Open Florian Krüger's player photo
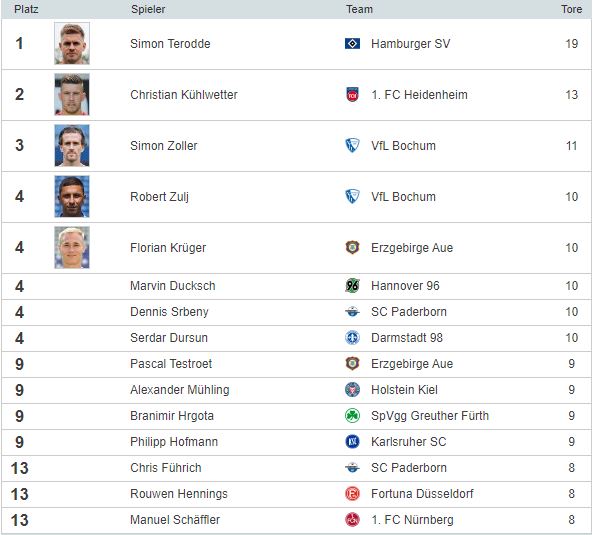Image resolution: width=593 pixels, height=535 pixels. pos(72,248)
